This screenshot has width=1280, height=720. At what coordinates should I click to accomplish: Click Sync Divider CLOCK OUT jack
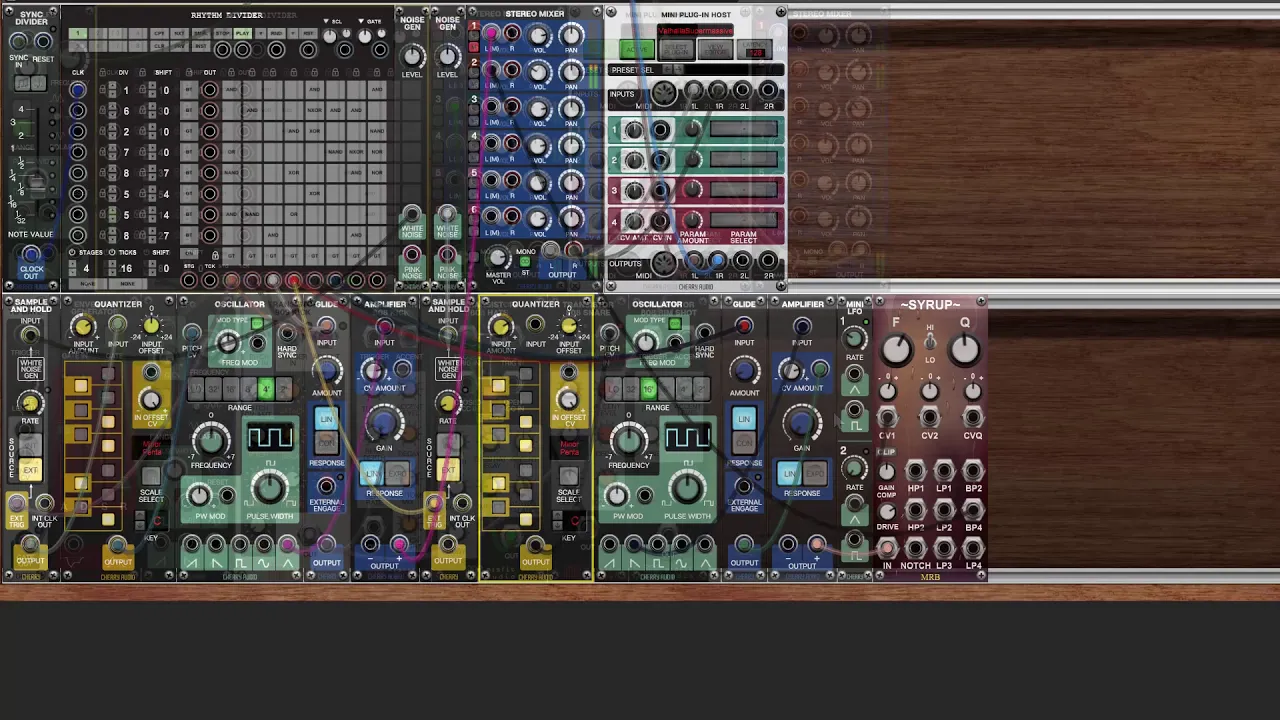(31, 255)
